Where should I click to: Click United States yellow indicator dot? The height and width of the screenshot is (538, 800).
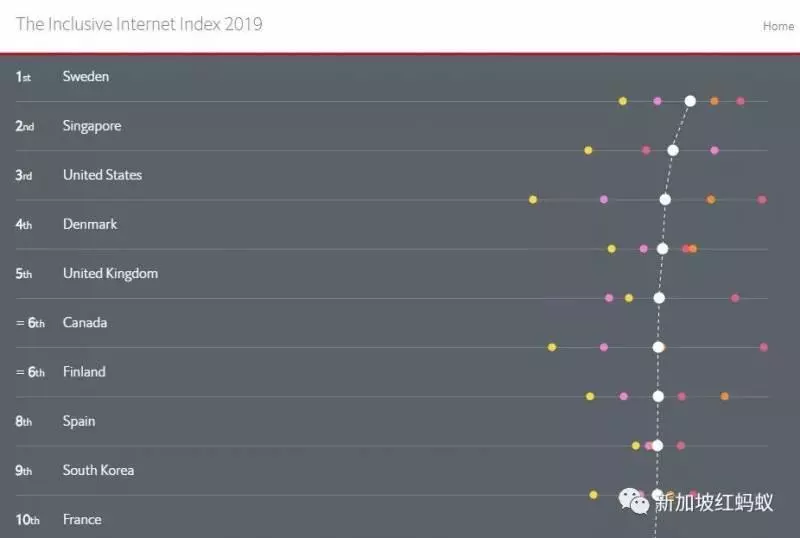click(533, 200)
